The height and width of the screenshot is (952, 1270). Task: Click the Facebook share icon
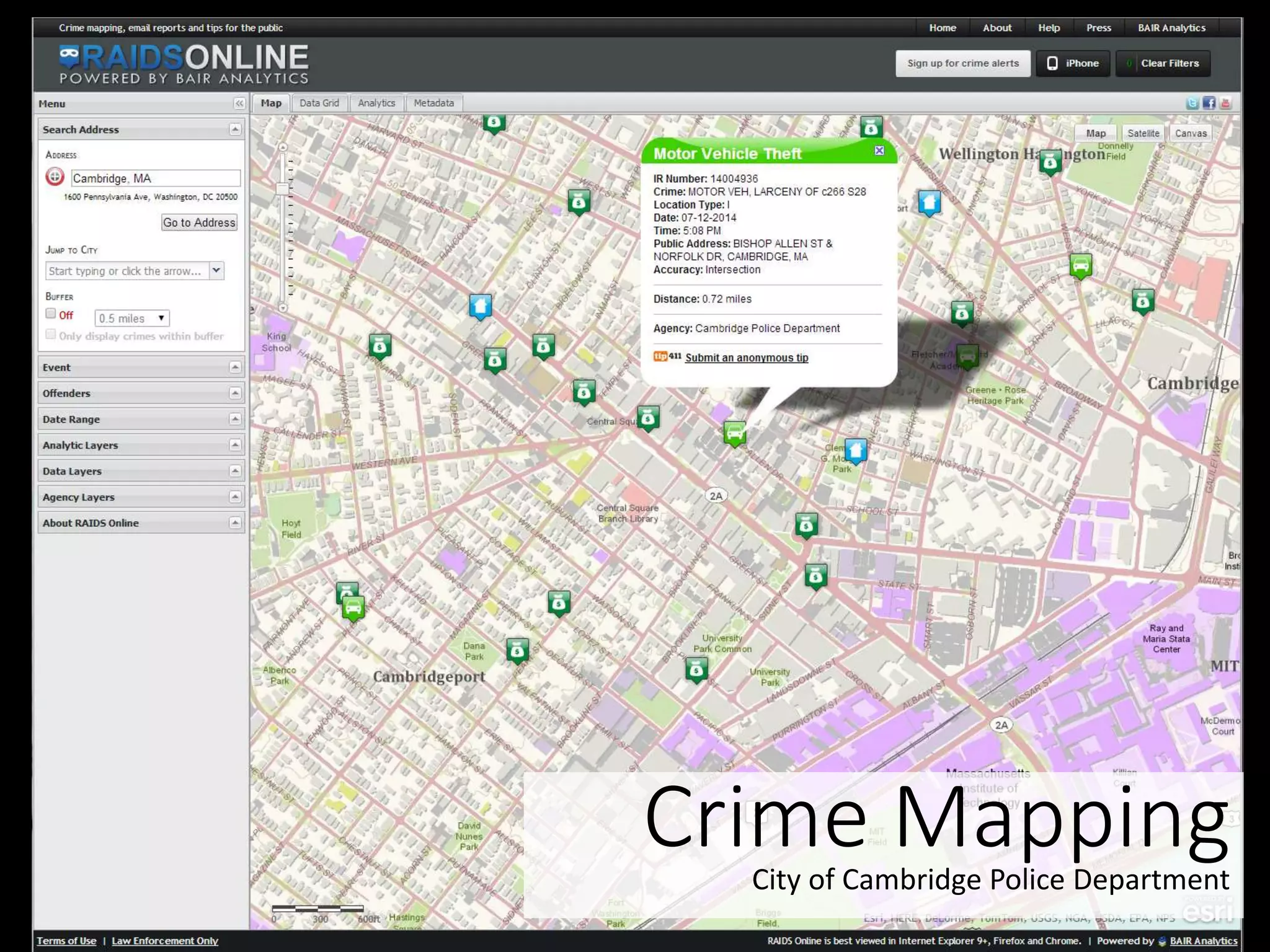[x=1209, y=104]
